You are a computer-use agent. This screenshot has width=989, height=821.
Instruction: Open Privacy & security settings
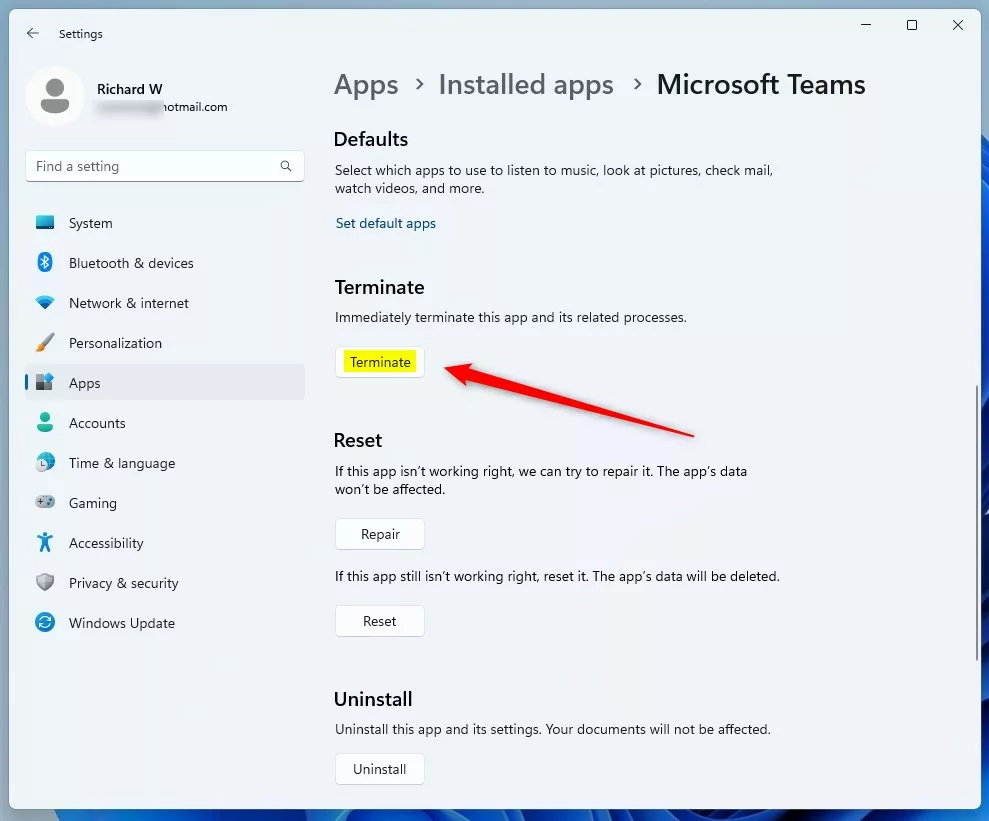[x=165, y=582]
